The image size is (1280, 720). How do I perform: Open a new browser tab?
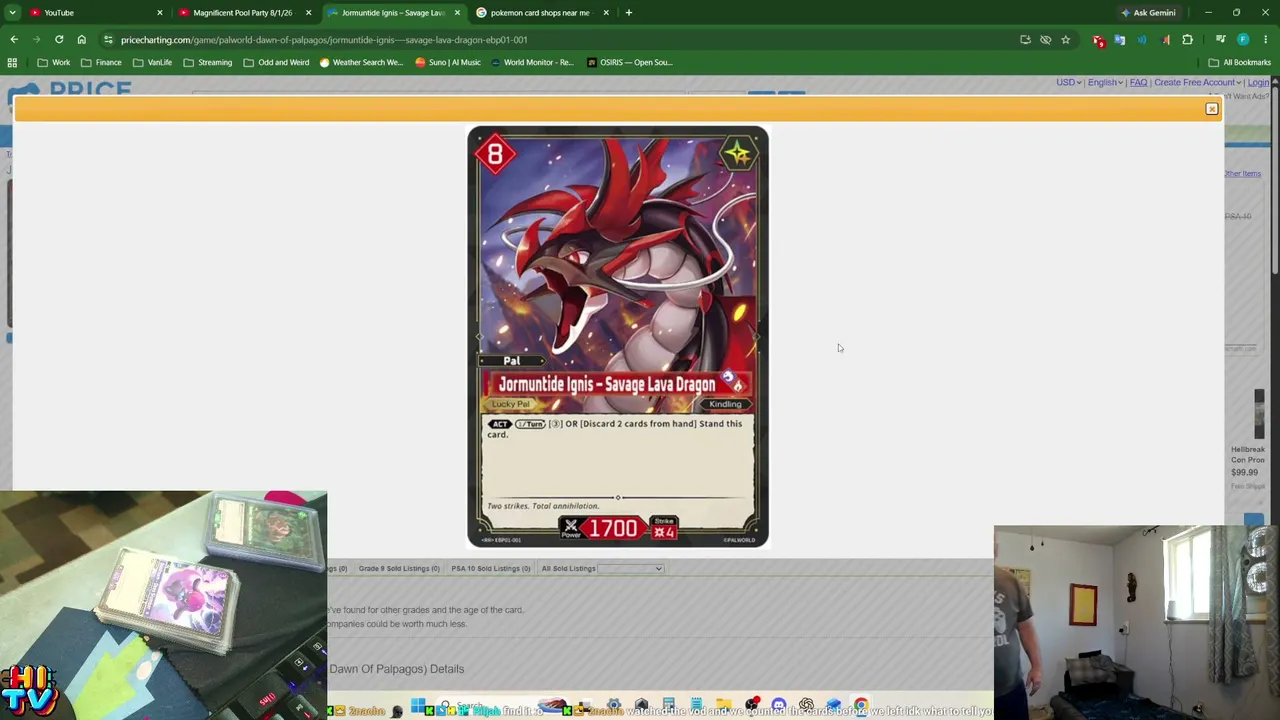tap(628, 13)
